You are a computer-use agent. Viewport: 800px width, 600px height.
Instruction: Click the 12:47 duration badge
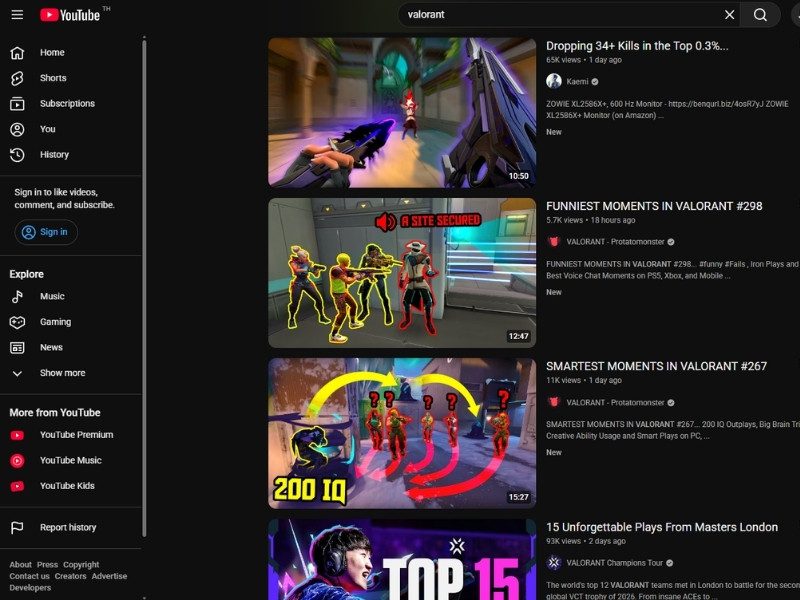[x=518, y=336]
